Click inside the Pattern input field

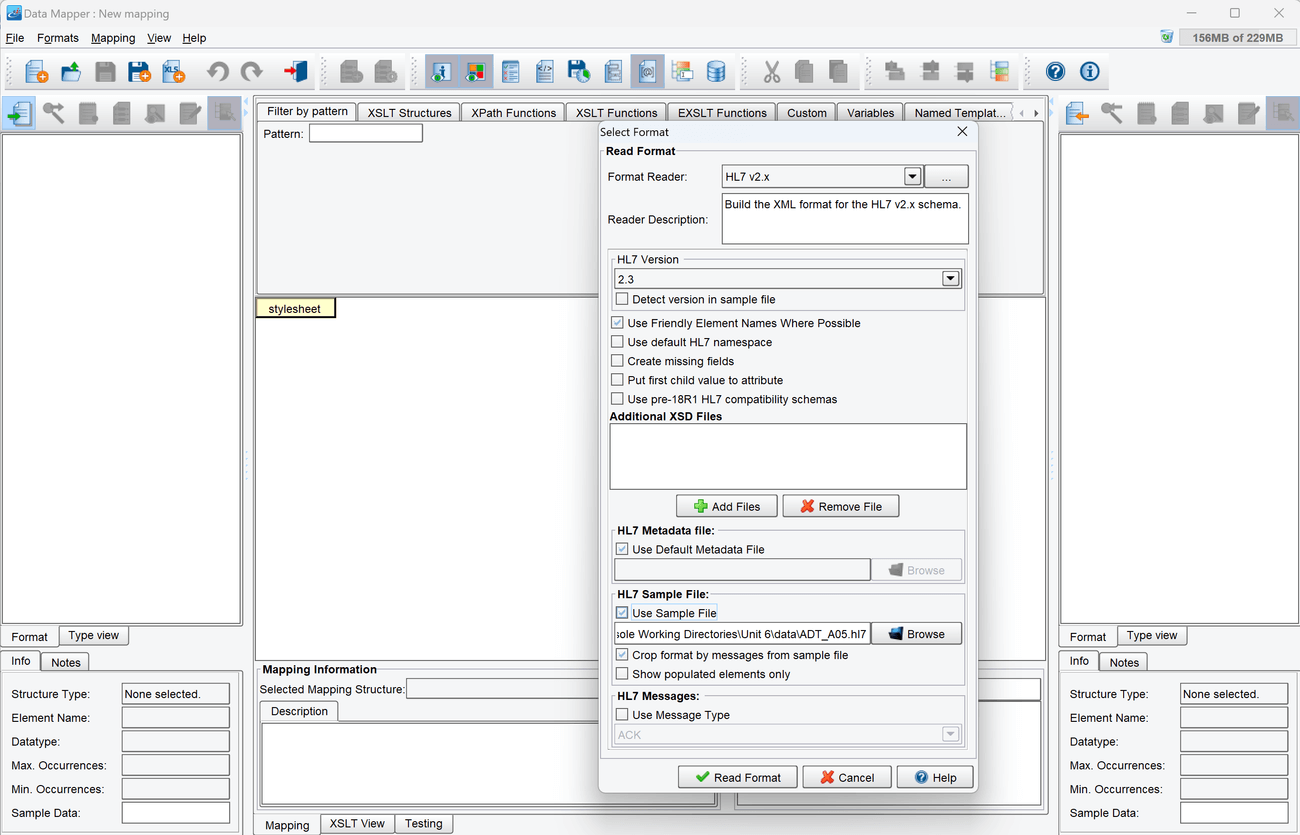365,132
